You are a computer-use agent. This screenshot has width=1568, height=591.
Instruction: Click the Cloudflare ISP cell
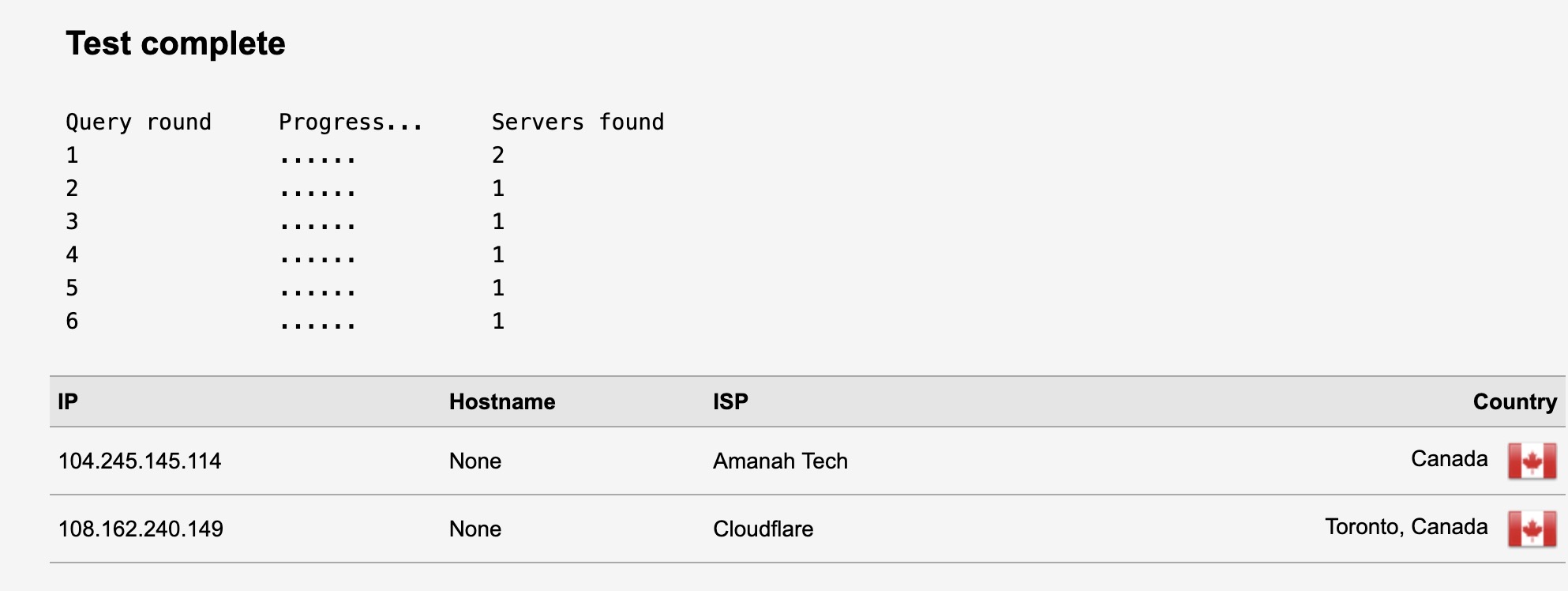pyautogui.click(x=763, y=529)
